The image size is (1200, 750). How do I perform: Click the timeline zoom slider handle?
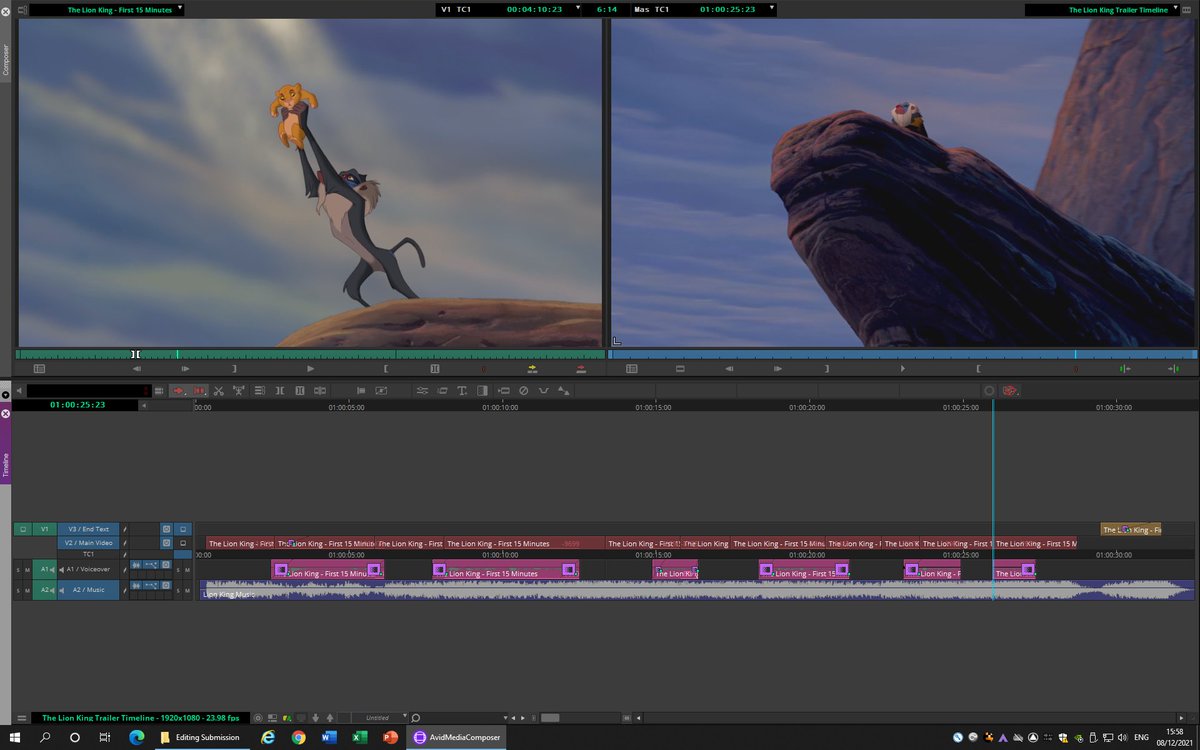(550, 718)
